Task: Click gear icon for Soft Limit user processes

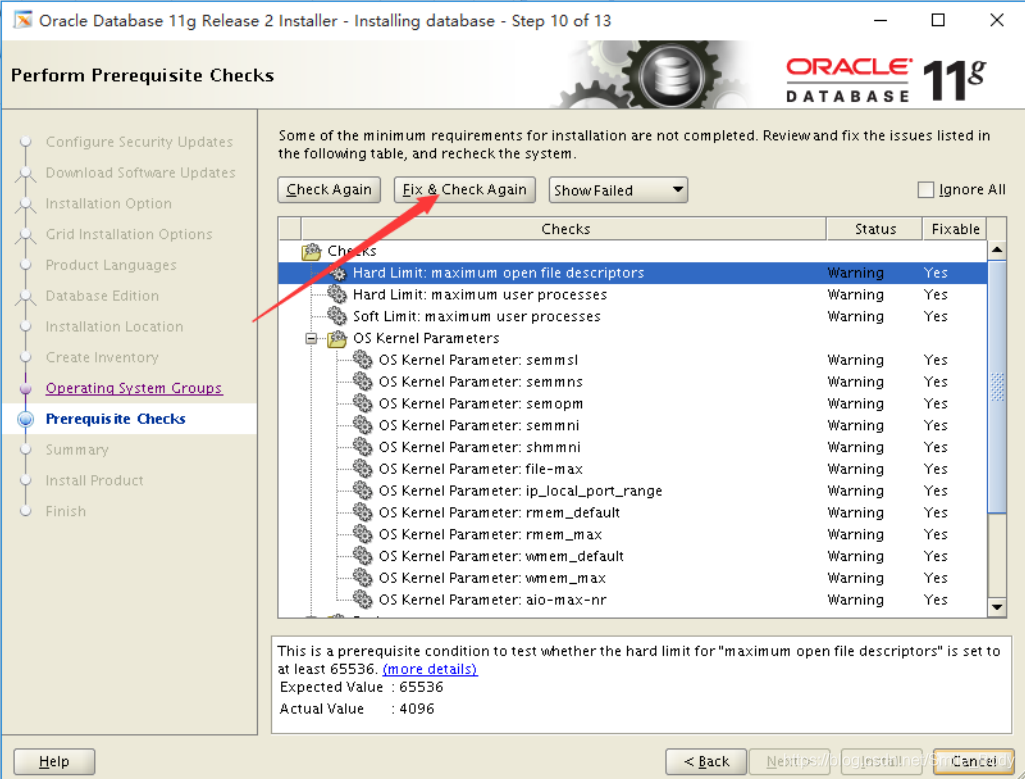Action: tap(337, 316)
